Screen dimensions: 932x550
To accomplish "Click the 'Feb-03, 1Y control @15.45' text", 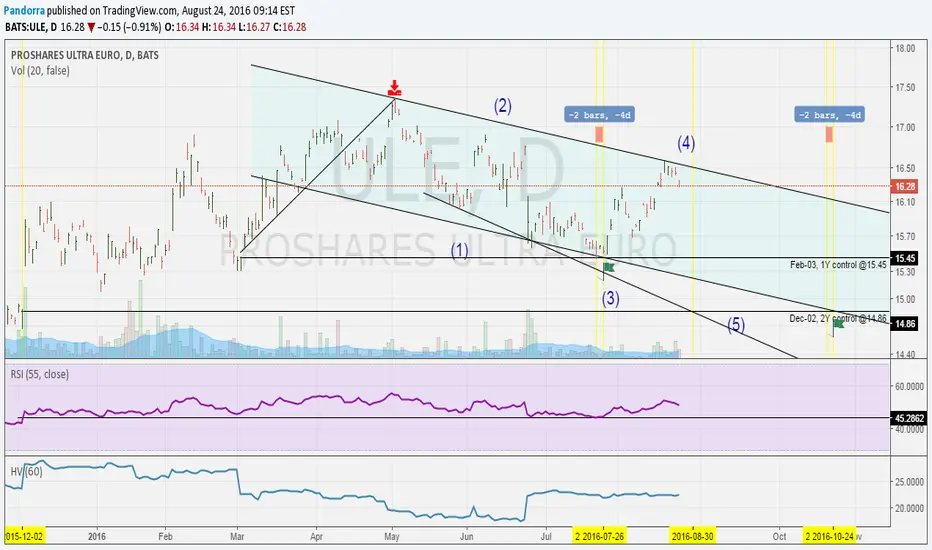I will coord(838,265).
